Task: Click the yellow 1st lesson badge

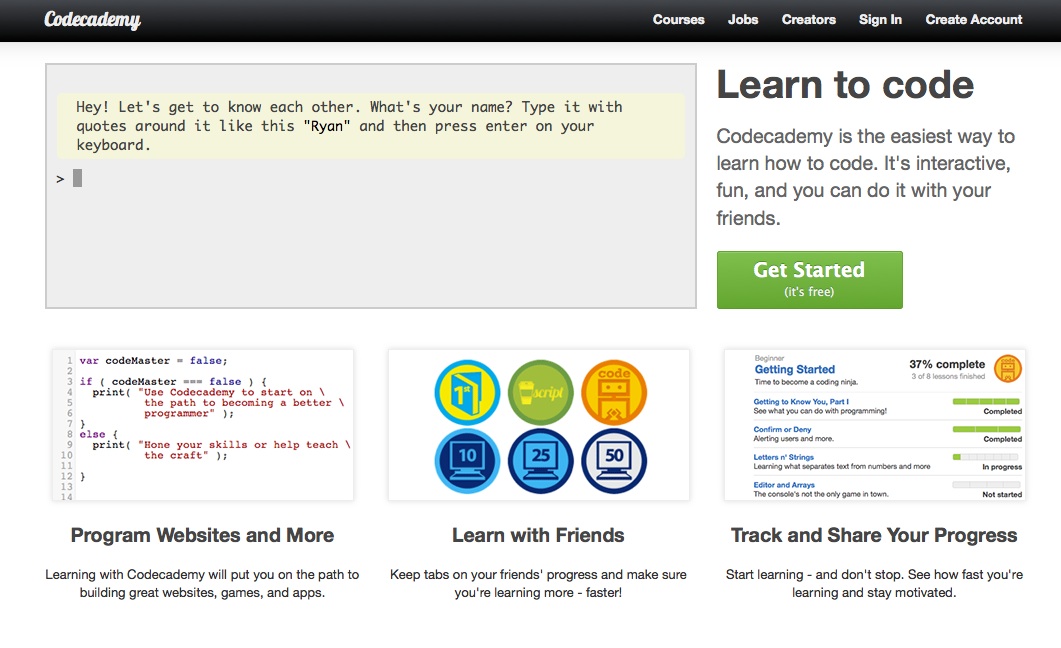Action: 467,392
